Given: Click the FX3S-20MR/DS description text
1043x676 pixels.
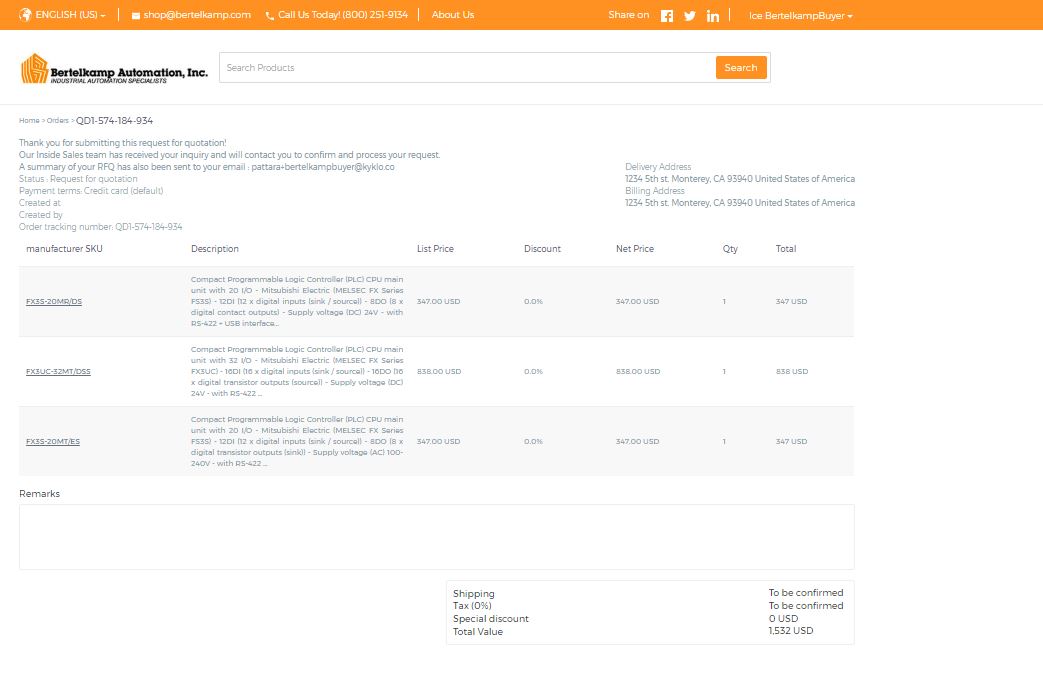Looking at the screenshot, I should click(297, 301).
